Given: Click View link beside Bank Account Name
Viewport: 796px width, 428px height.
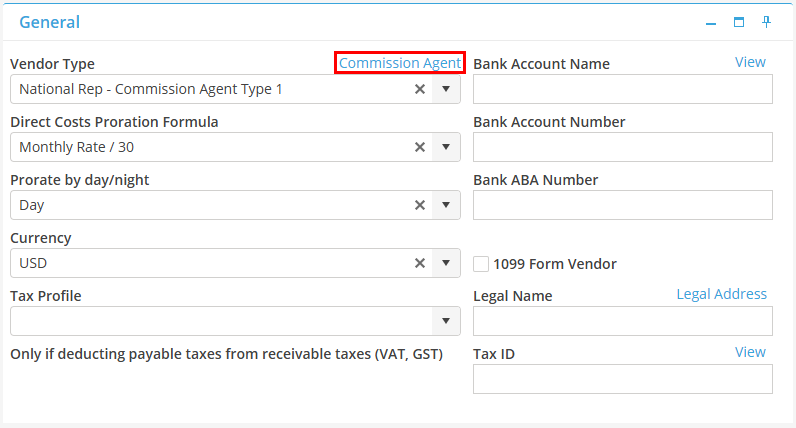Looking at the screenshot, I should click(750, 62).
